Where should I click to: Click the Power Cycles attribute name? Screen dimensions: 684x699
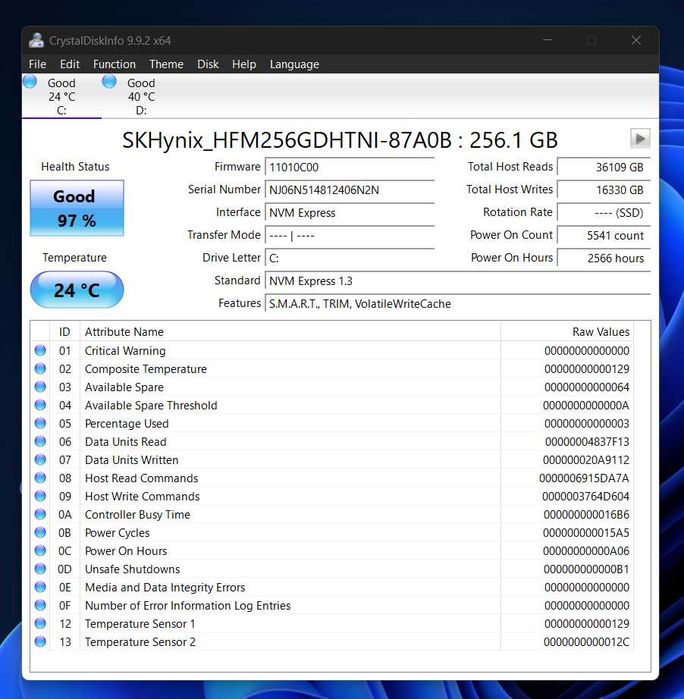117,533
